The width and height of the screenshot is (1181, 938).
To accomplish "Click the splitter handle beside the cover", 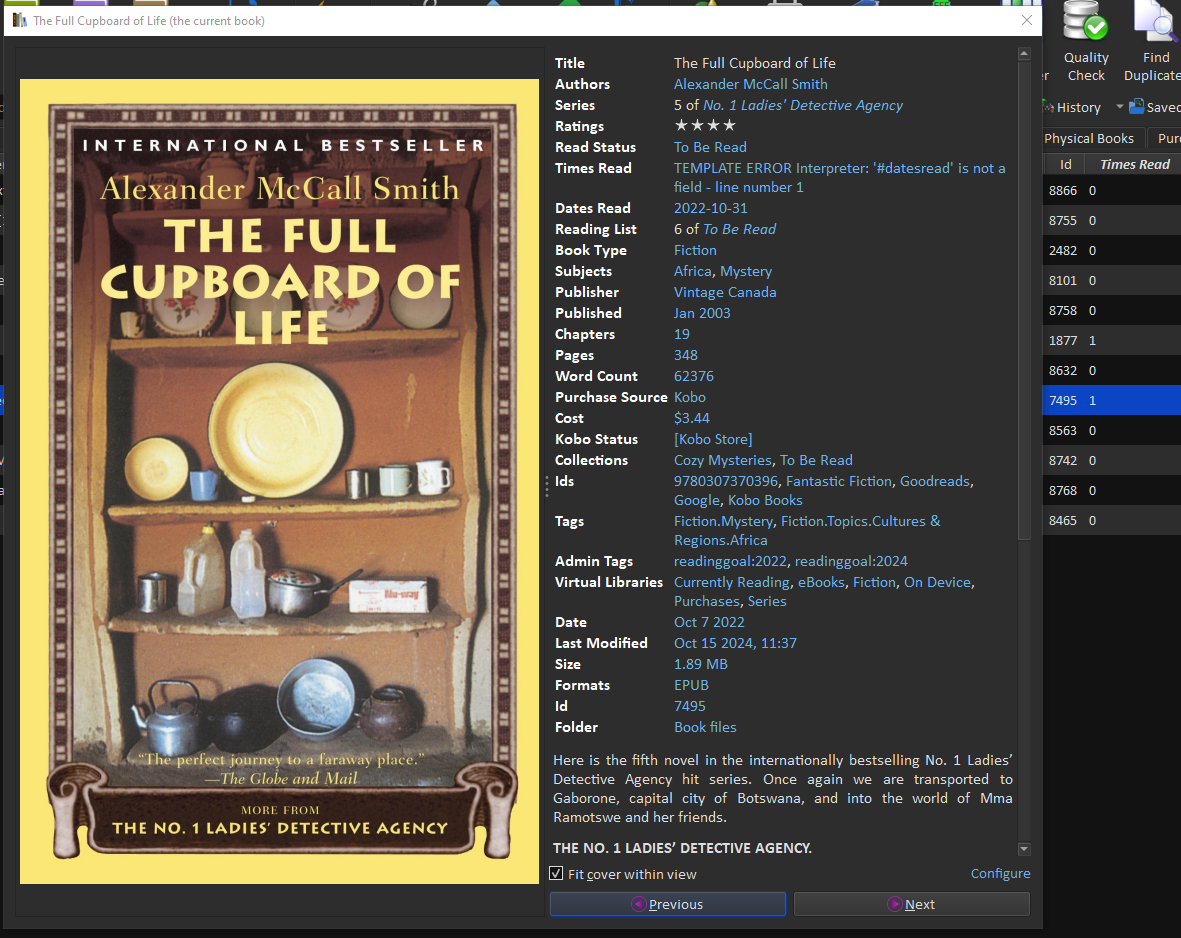I will tap(546, 487).
